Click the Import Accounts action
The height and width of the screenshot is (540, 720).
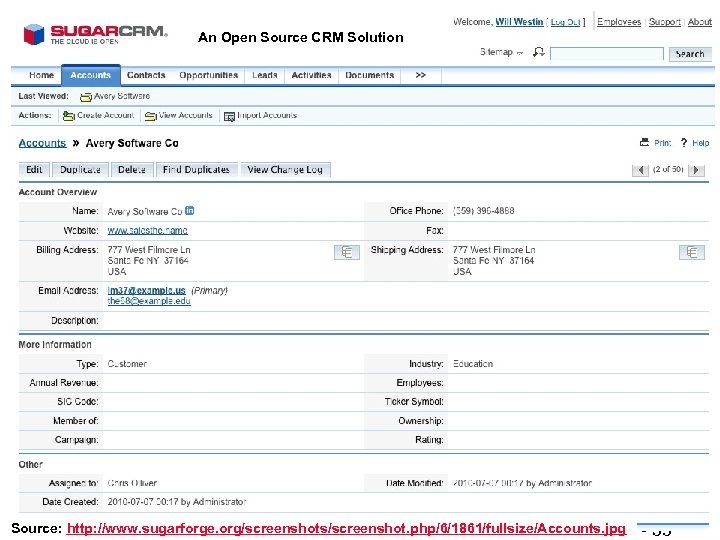point(260,115)
